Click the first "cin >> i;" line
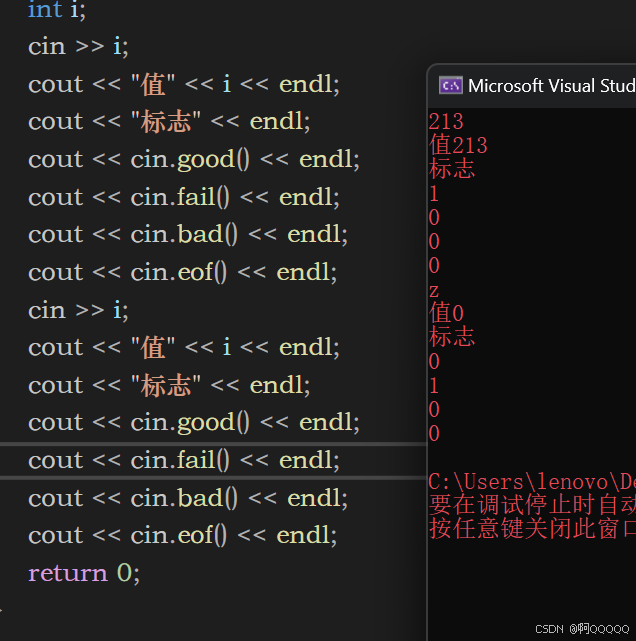 [x=78, y=47]
